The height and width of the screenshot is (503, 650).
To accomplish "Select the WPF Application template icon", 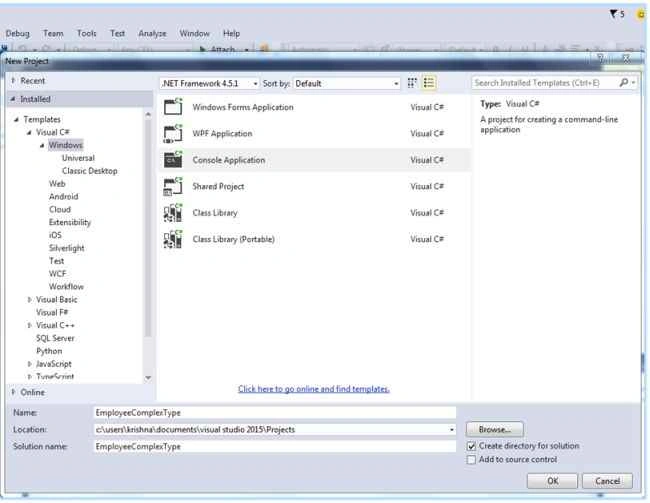I will point(173,133).
